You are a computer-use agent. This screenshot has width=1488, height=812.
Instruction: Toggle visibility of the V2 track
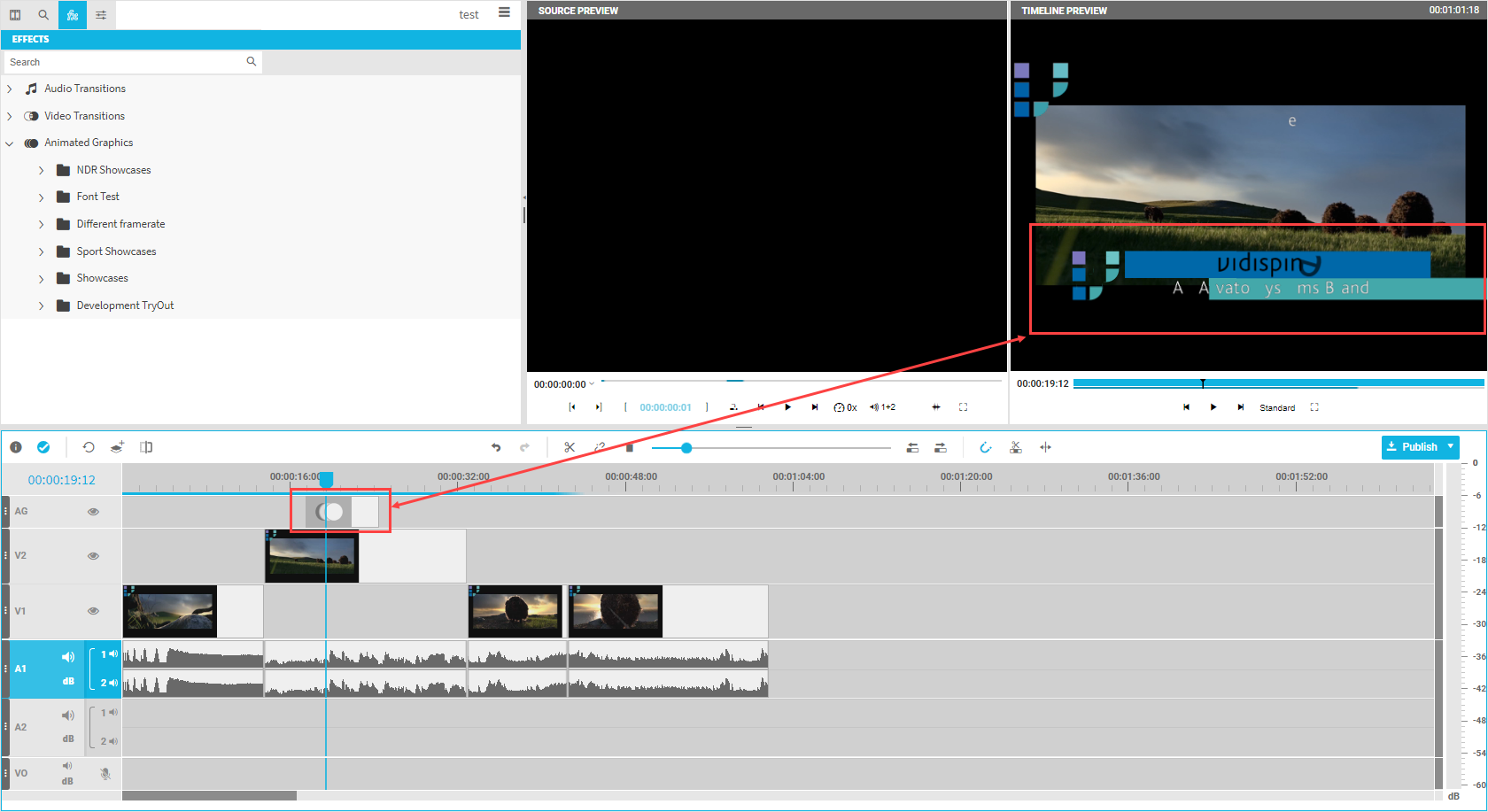tap(93, 556)
